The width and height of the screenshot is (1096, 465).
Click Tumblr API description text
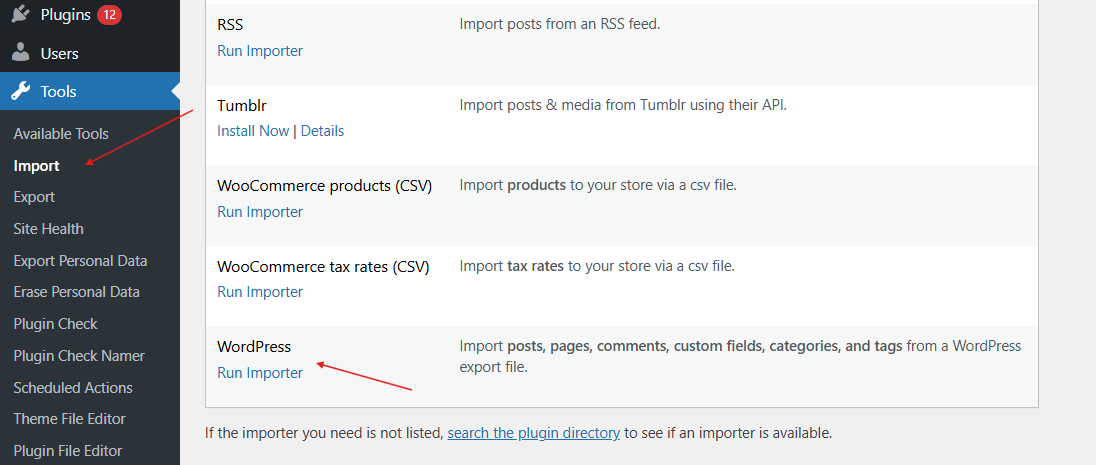pos(623,106)
